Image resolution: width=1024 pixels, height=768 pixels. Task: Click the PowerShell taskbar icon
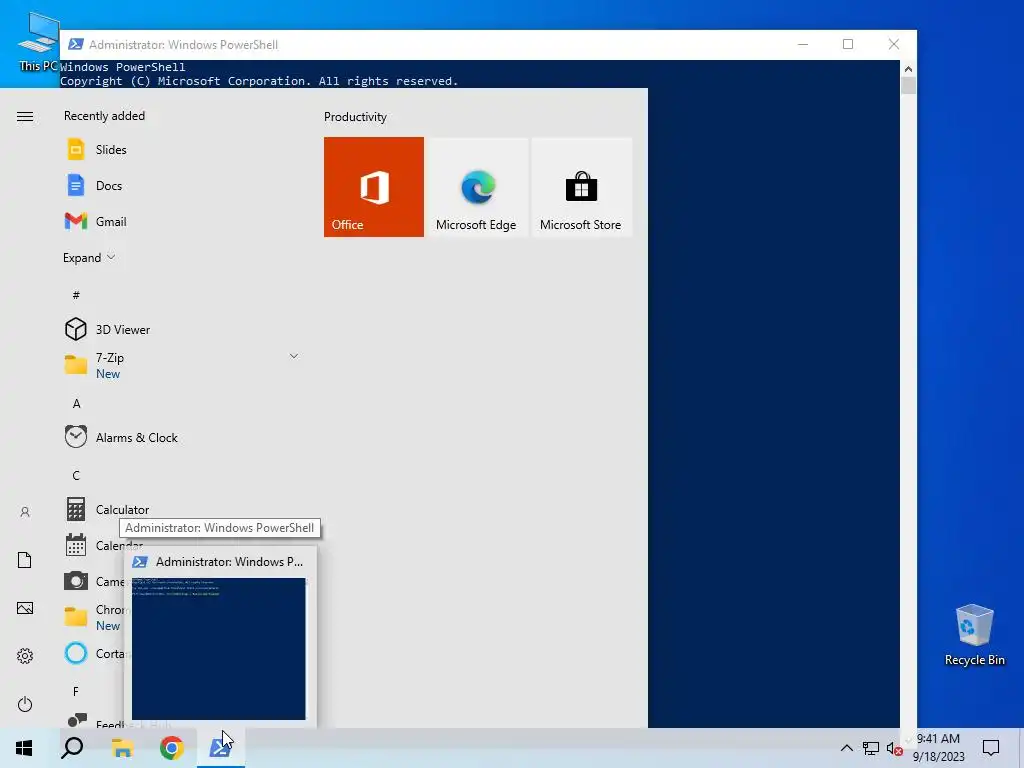[x=221, y=748]
